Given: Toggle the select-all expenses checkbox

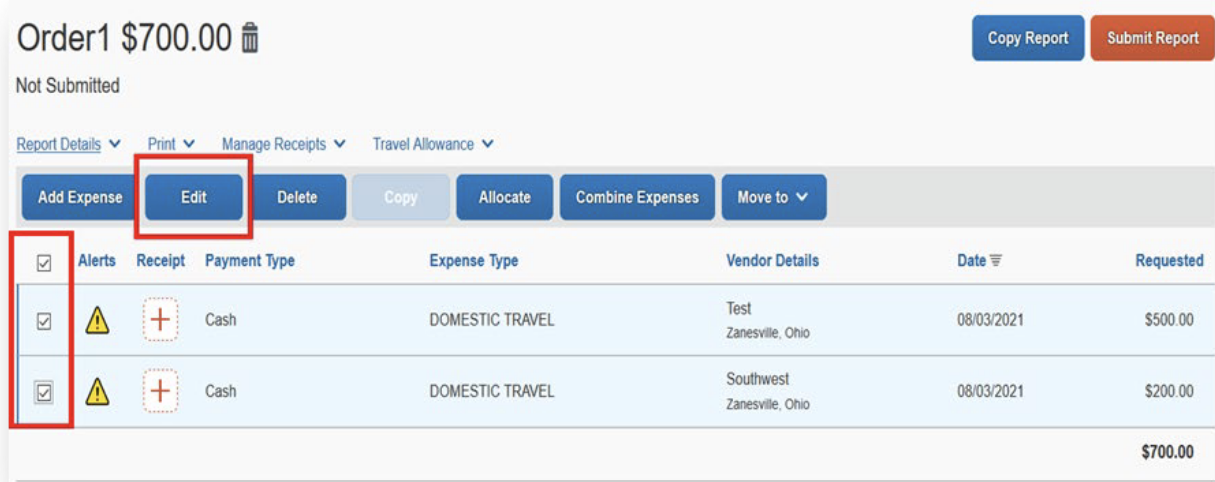Looking at the screenshot, I should click(x=44, y=263).
